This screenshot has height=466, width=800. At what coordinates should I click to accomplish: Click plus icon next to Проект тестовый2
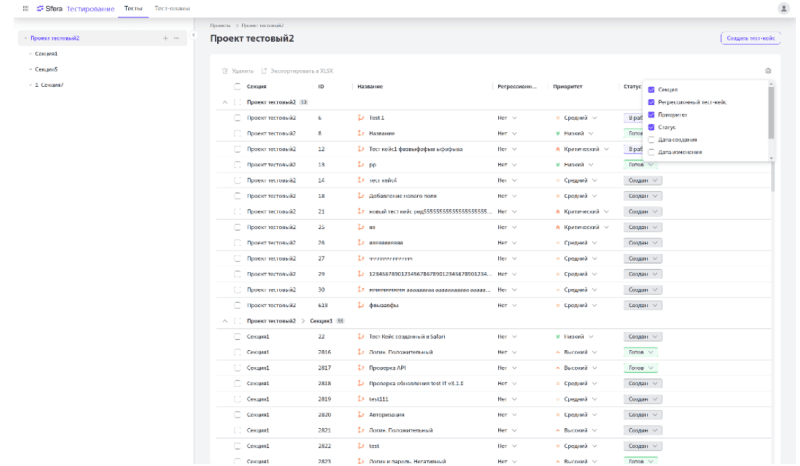click(166, 38)
